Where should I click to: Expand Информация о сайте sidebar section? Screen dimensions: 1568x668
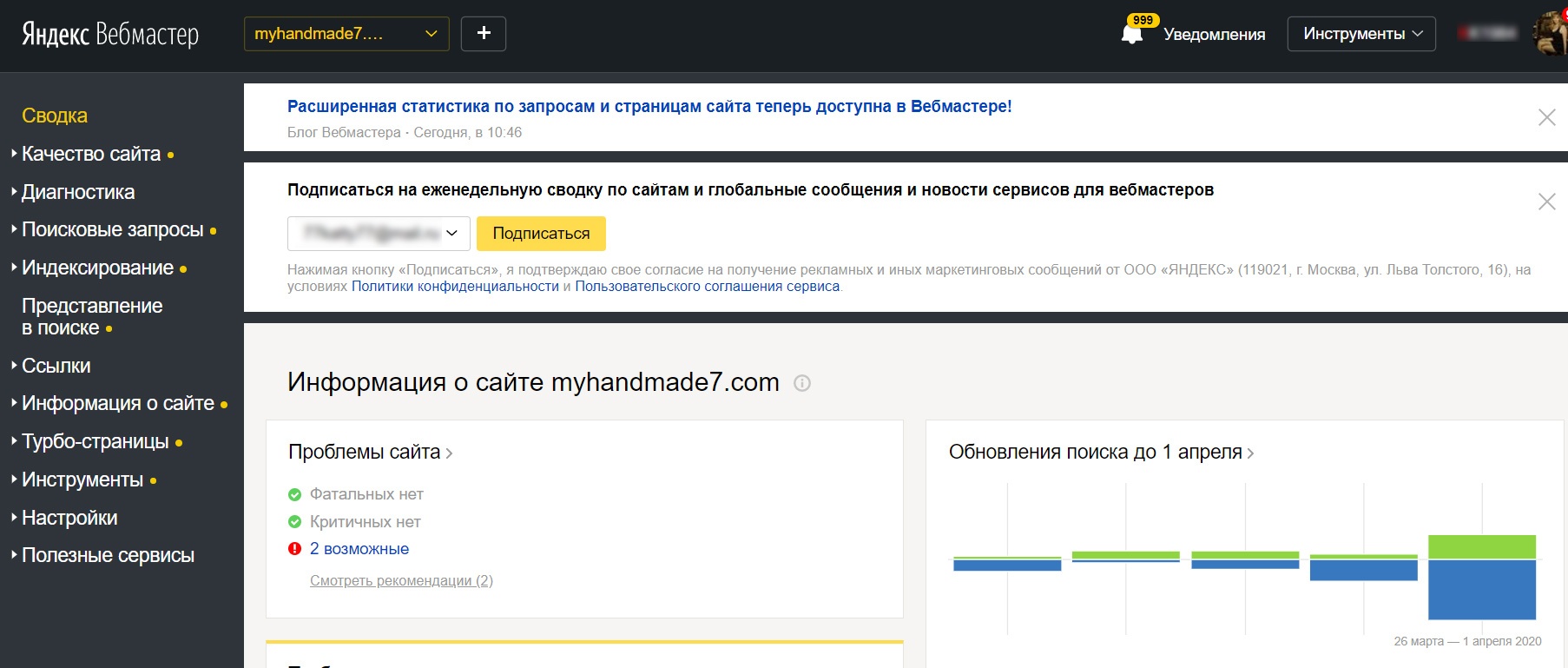coord(118,403)
